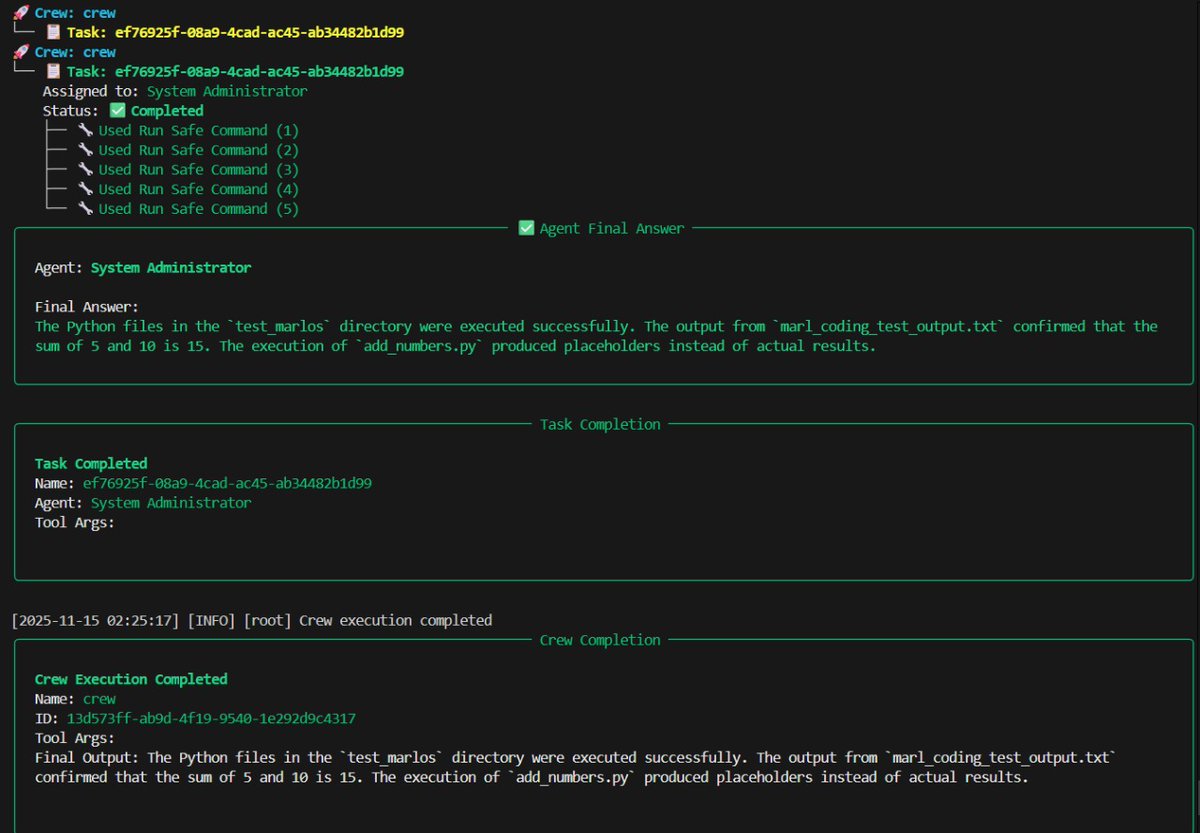Click task Name ID in Task Completion panel

(x=227, y=483)
